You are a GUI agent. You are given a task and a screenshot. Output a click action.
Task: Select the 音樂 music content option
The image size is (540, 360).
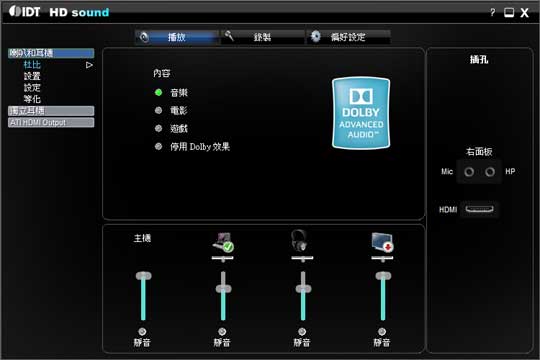point(172,92)
